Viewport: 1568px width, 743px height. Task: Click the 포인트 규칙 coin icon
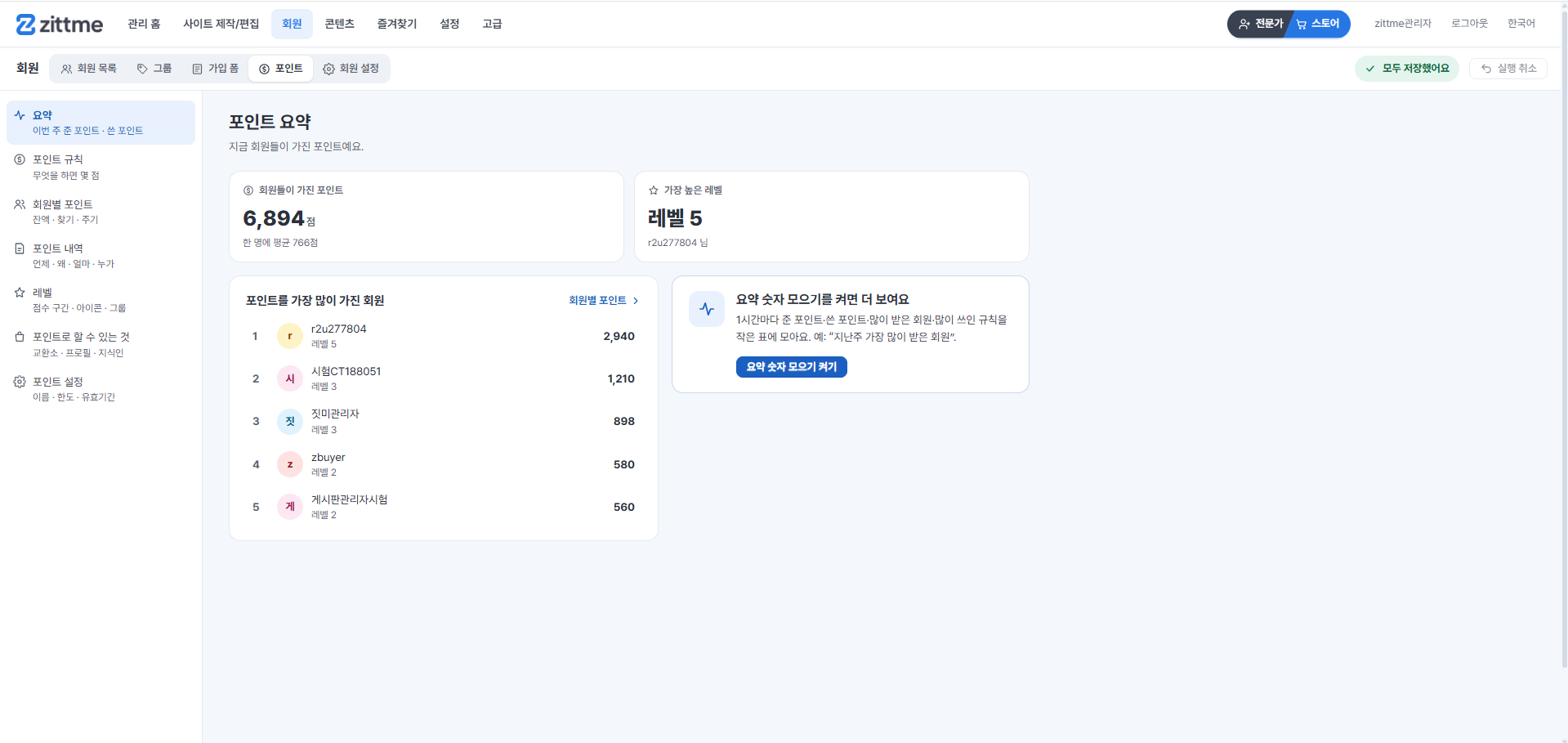tap(20, 159)
